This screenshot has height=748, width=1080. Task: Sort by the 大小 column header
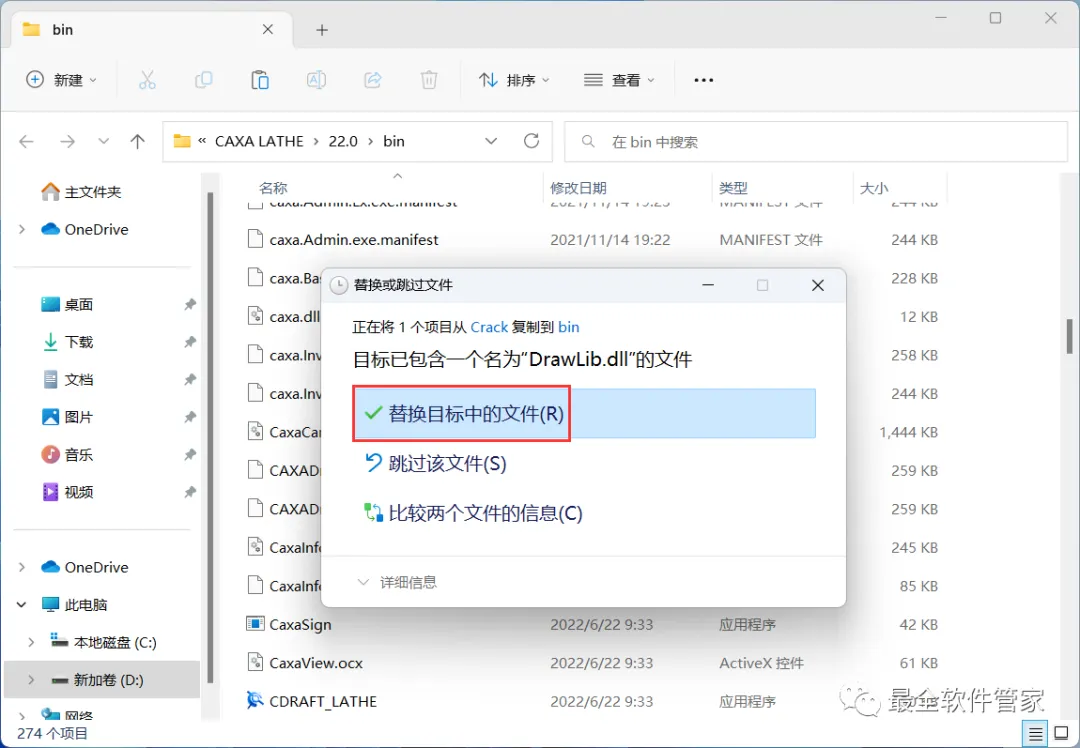pyautogui.click(x=874, y=188)
